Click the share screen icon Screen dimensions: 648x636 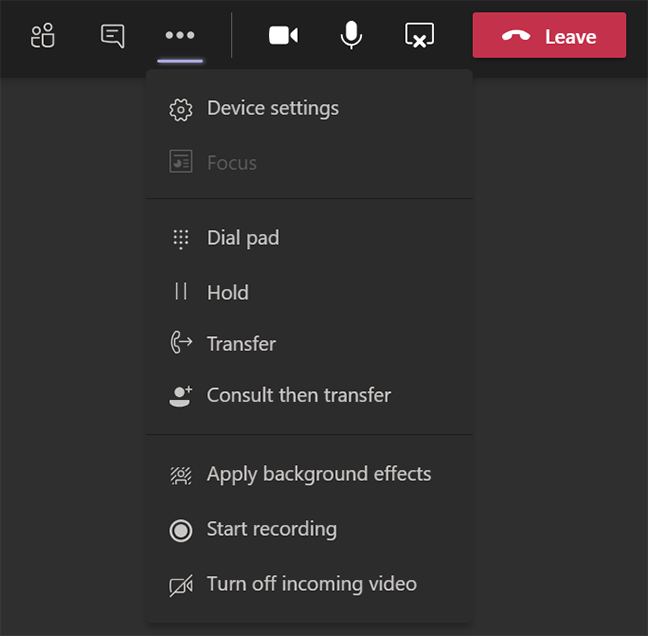tap(419, 36)
